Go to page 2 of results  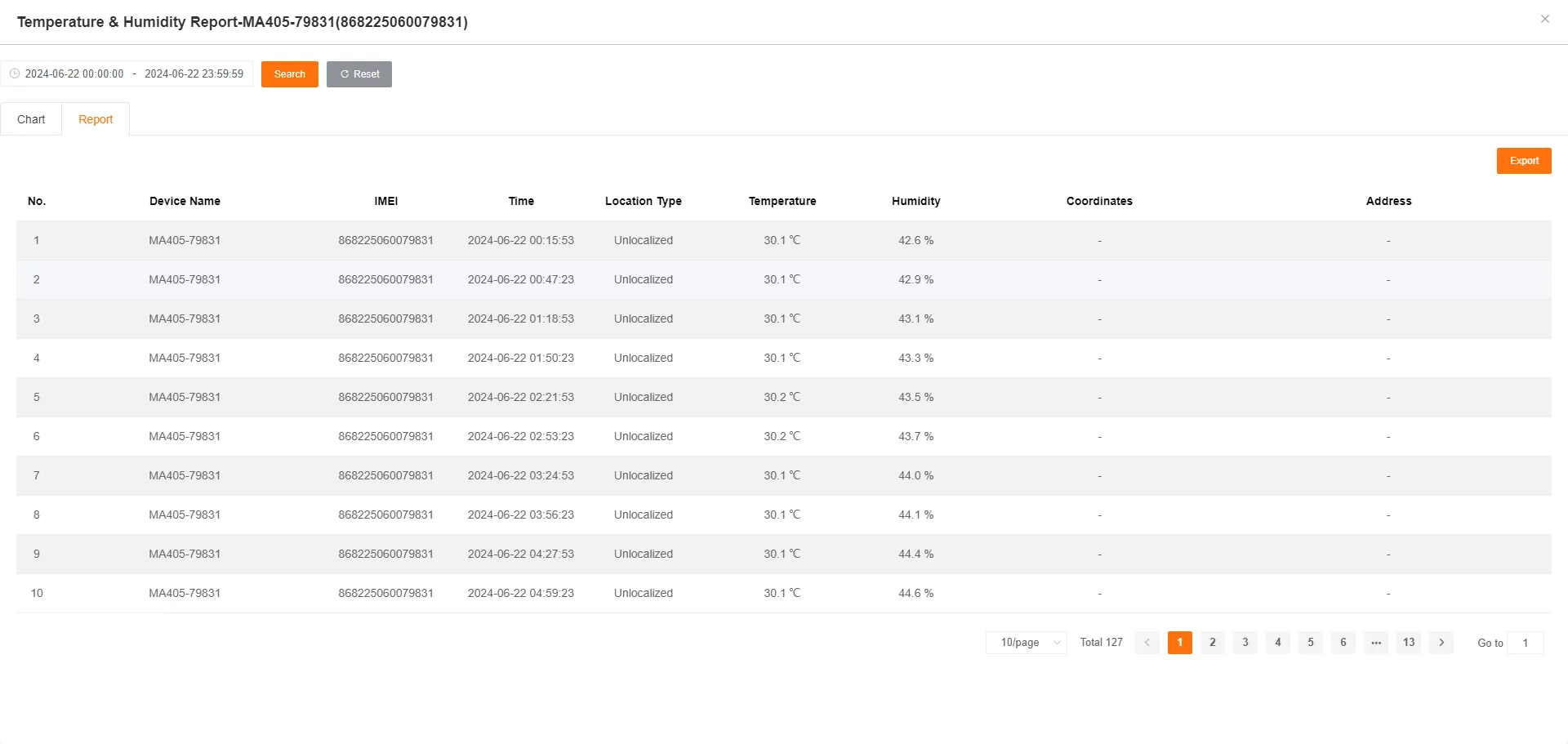tap(1212, 643)
